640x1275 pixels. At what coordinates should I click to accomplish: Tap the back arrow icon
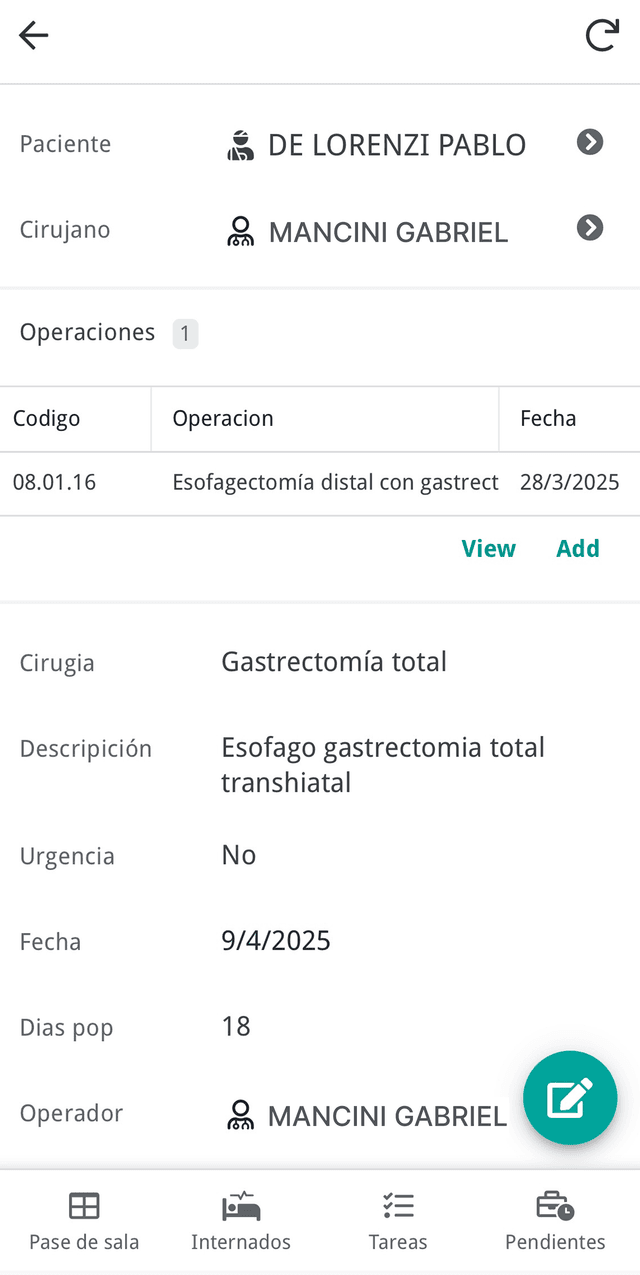click(34, 36)
